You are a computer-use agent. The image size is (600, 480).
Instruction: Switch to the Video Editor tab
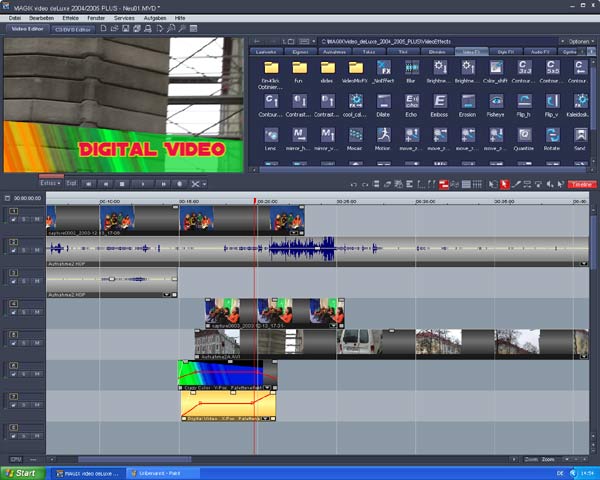coord(27,29)
